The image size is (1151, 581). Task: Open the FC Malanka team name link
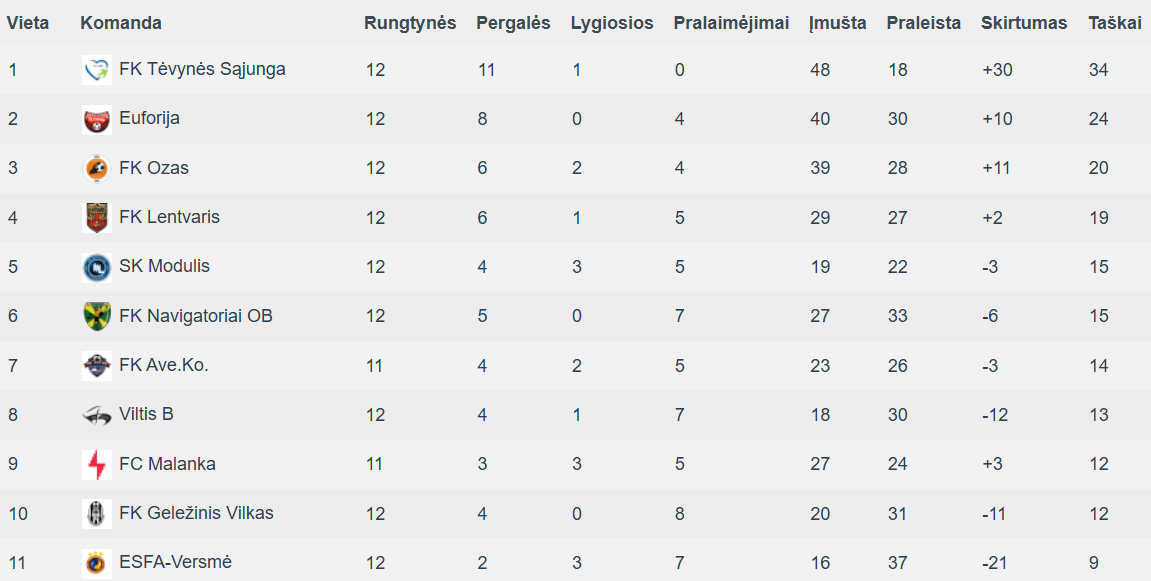click(167, 463)
